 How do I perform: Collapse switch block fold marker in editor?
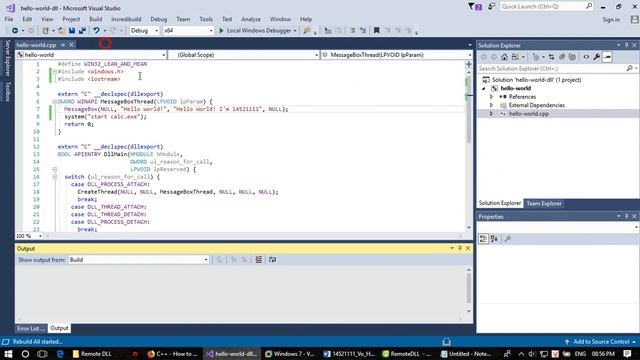click(54, 177)
